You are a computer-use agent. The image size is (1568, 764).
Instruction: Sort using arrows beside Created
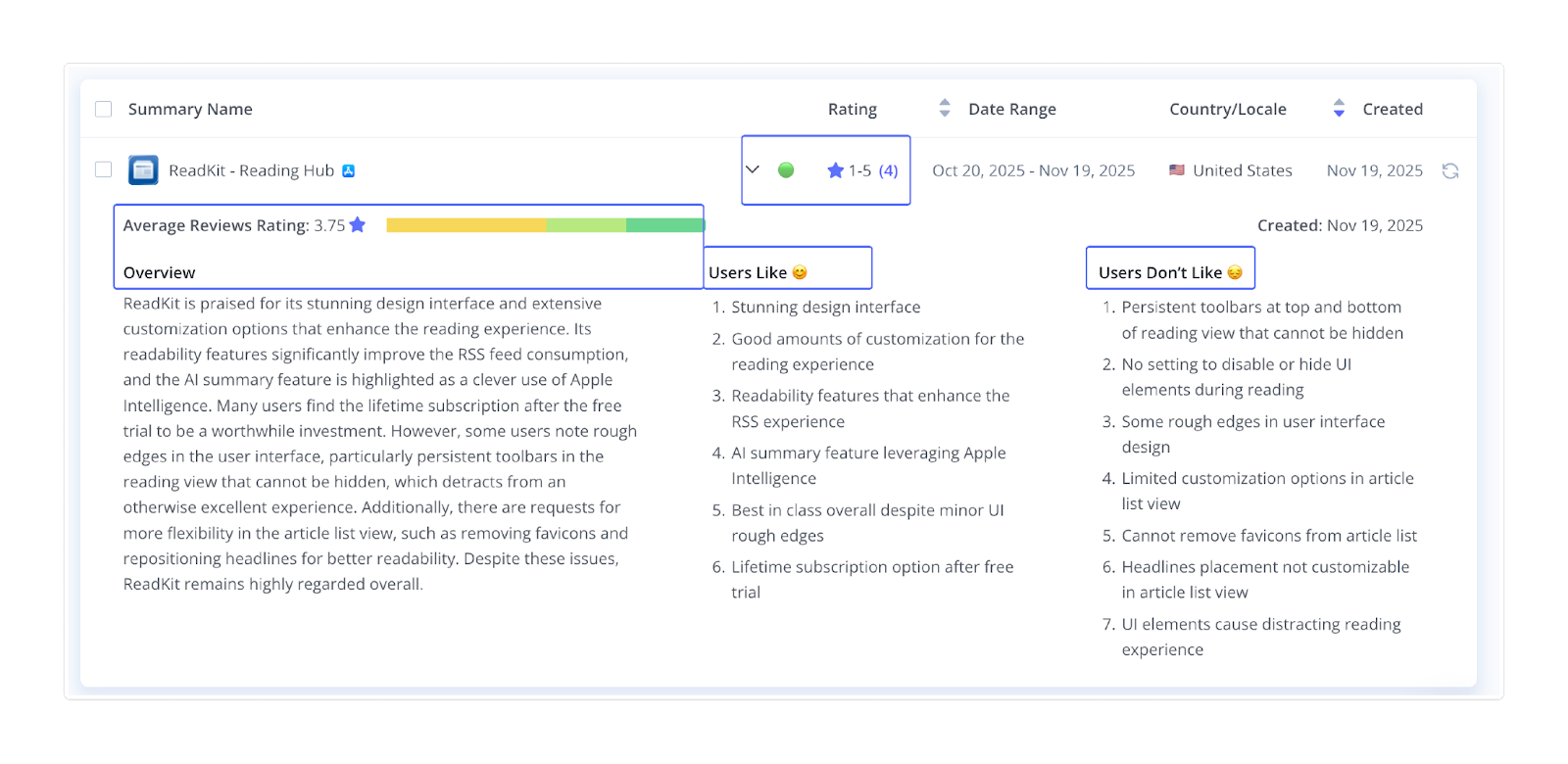point(1339,108)
